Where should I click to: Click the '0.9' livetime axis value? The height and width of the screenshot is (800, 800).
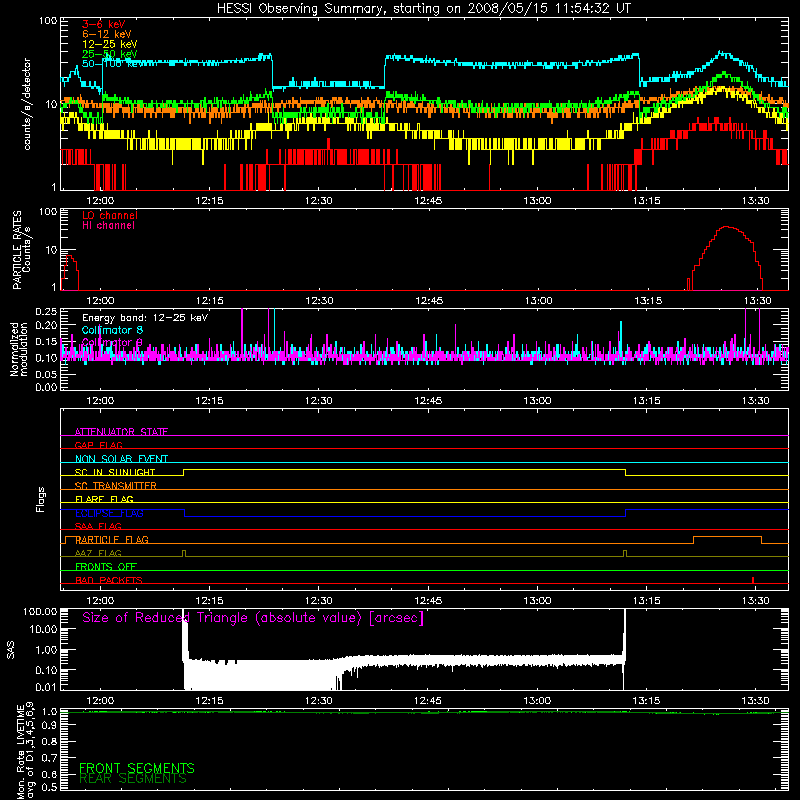click(50, 726)
